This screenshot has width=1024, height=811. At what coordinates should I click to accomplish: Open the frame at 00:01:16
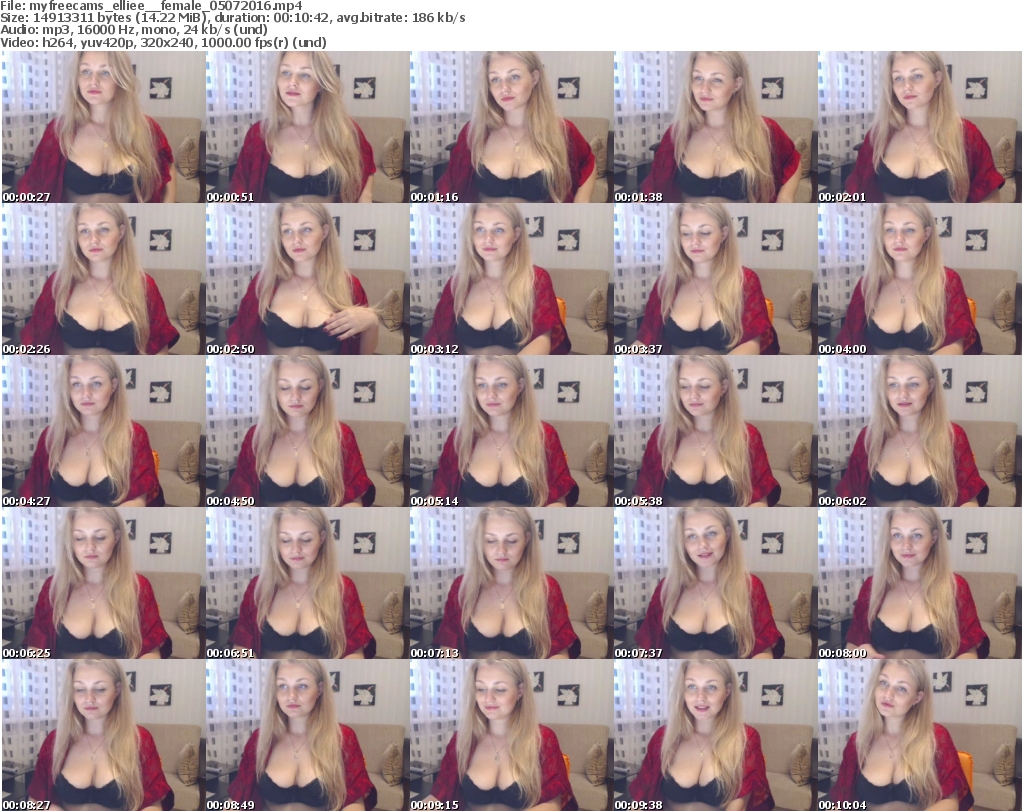511,127
